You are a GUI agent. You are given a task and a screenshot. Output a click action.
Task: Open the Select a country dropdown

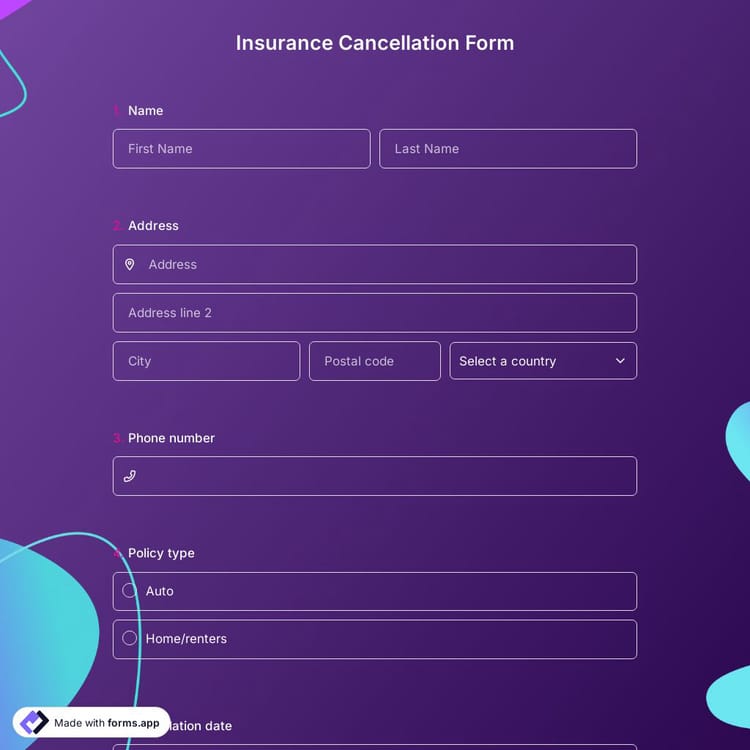542,361
